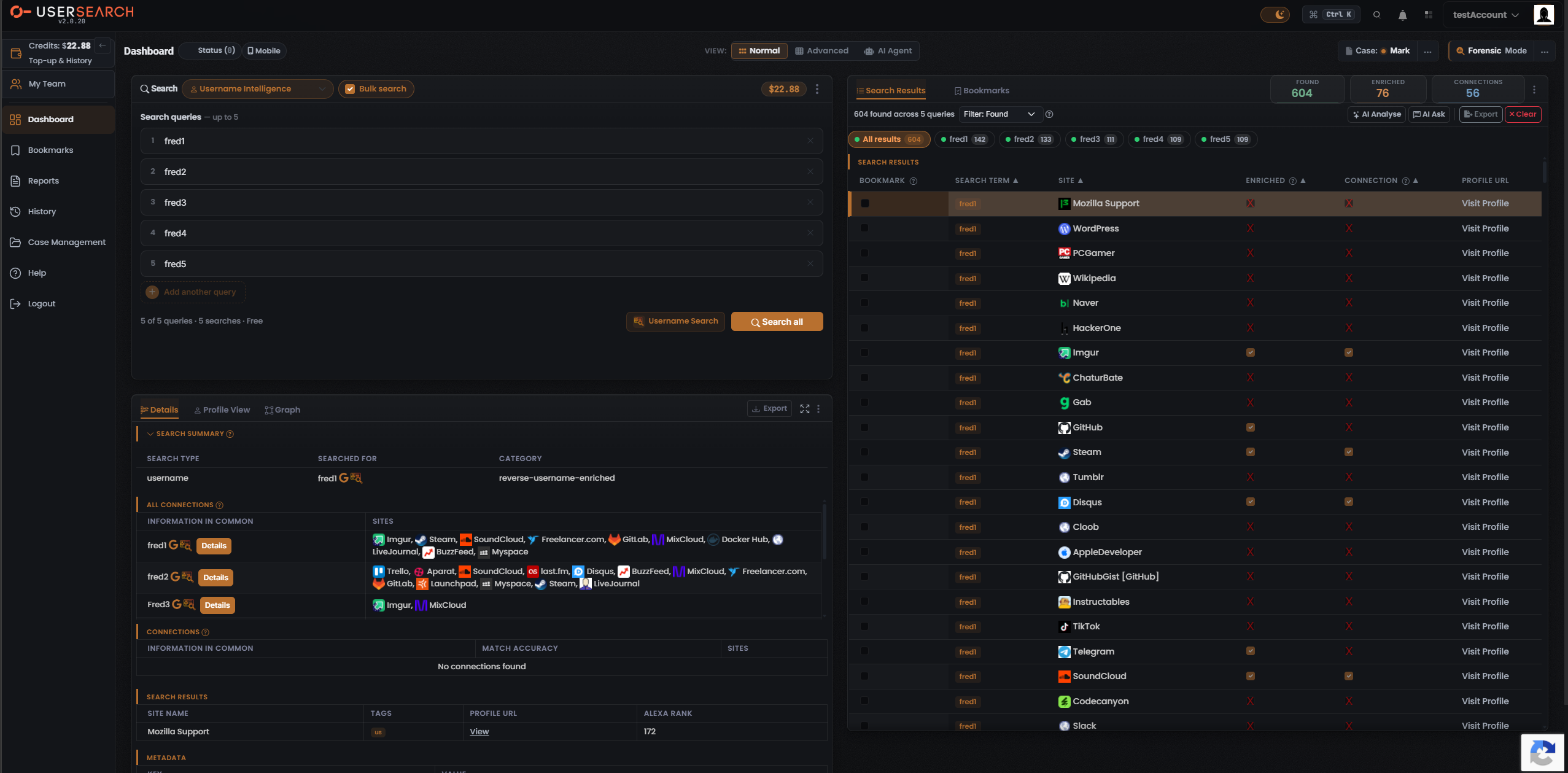Open the Case: Mark selector
1568x773 pixels.
tap(1377, 51)
